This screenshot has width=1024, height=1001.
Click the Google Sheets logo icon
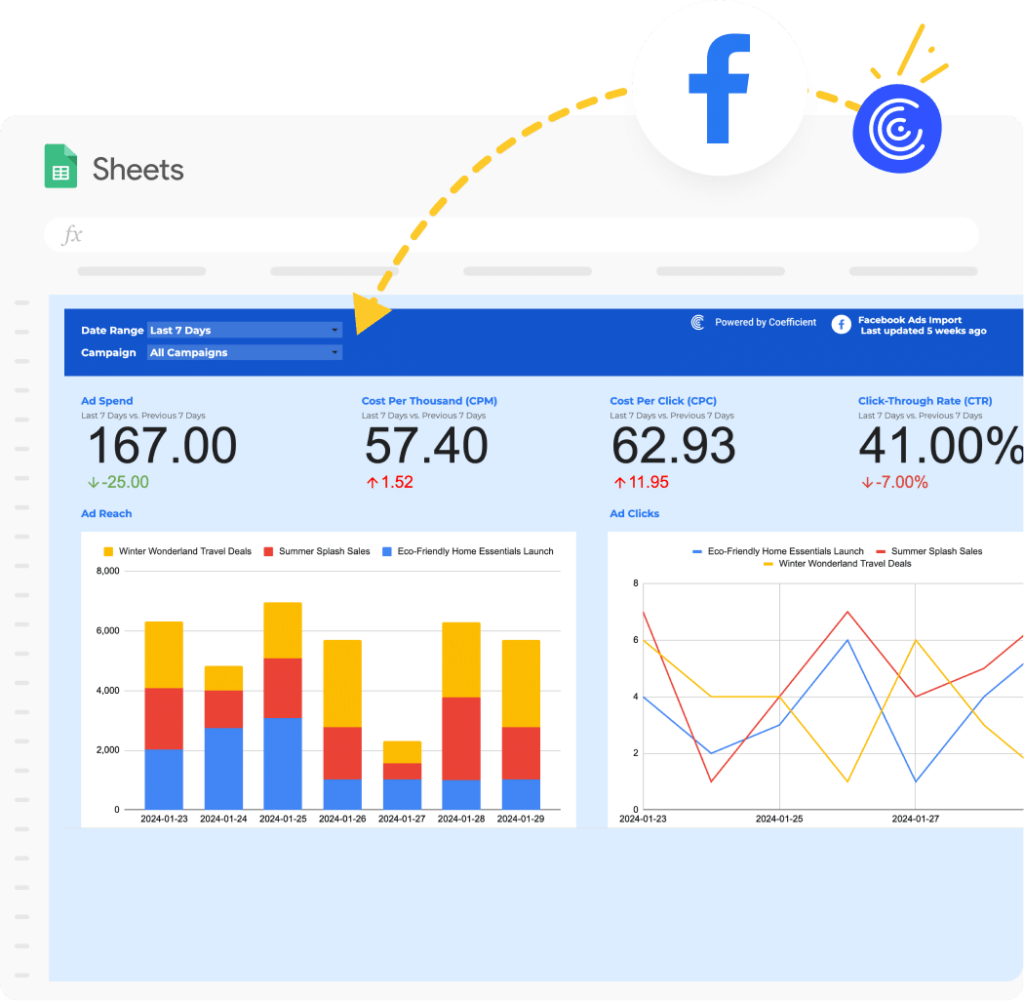(x=61, y=166)
